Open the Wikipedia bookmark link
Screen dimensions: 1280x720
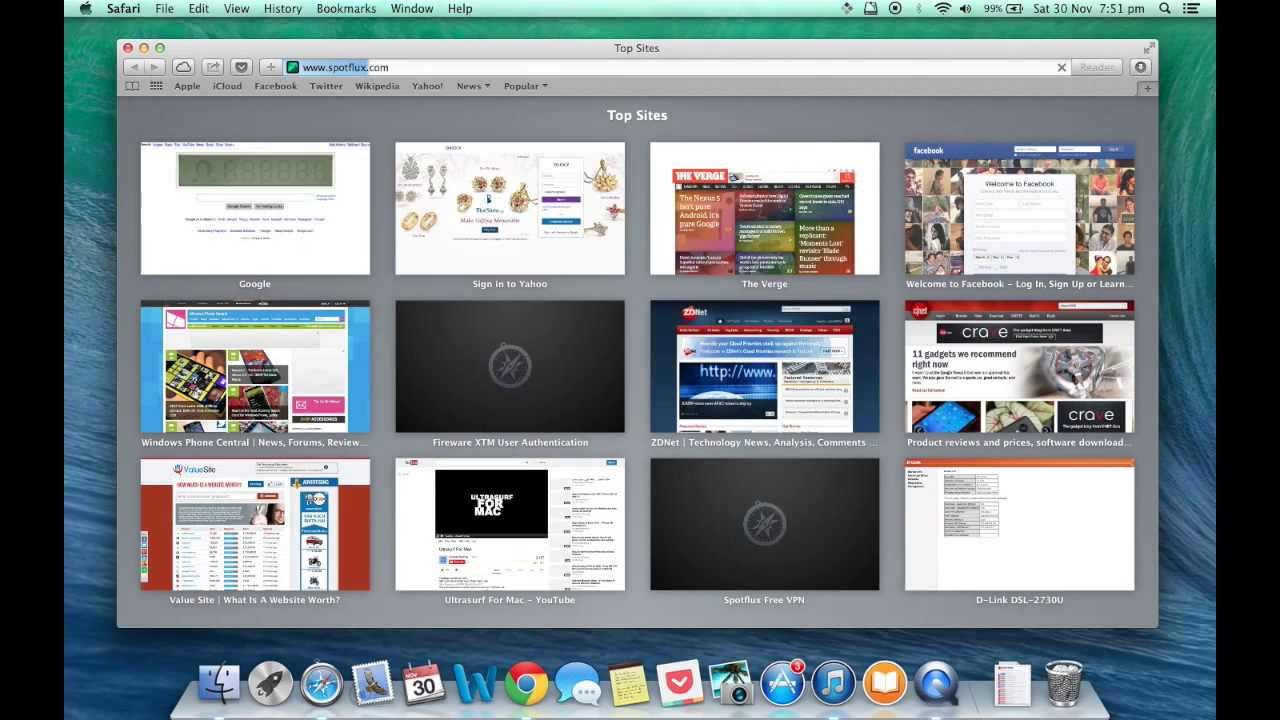tap(377, 86)
